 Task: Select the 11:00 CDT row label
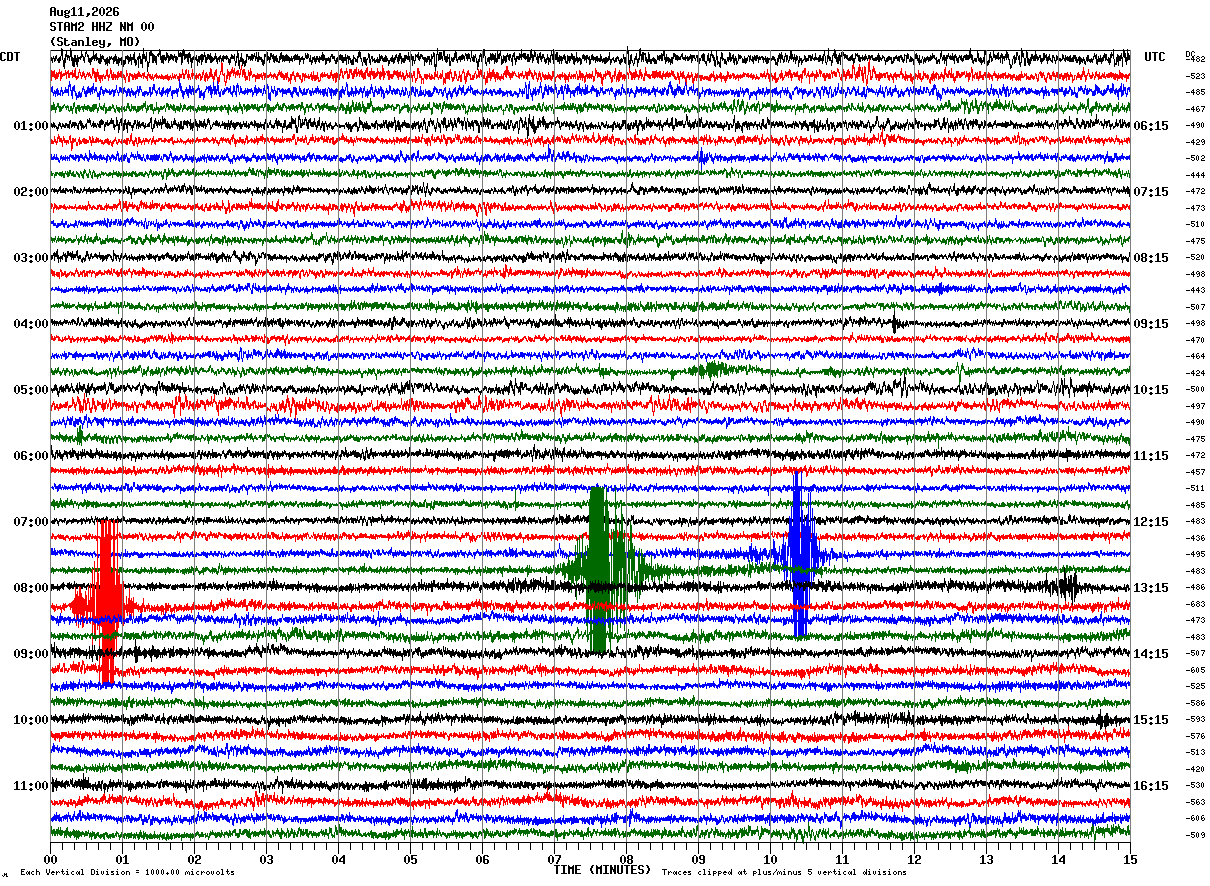[x=31, y=786]
